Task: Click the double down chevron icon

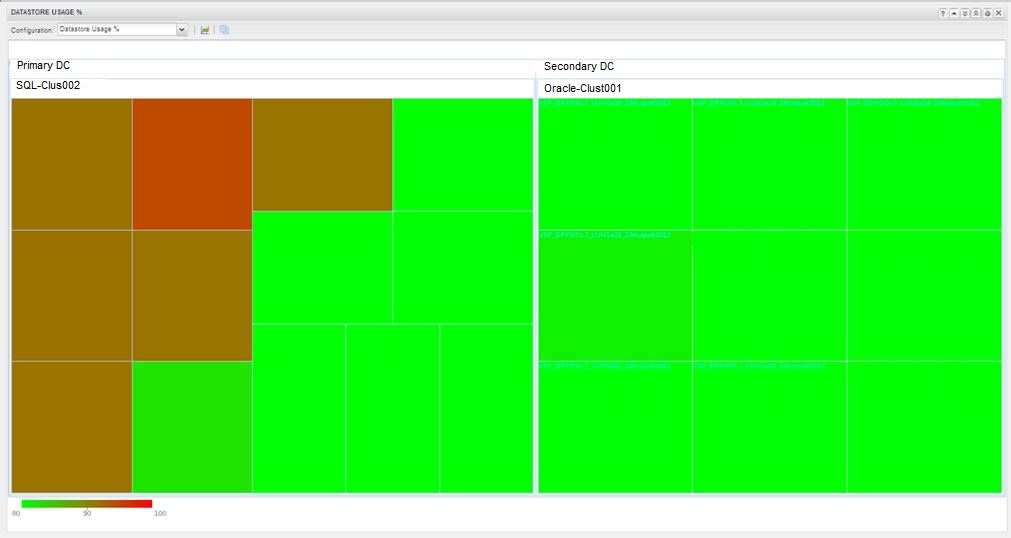Action: (965, 13)
